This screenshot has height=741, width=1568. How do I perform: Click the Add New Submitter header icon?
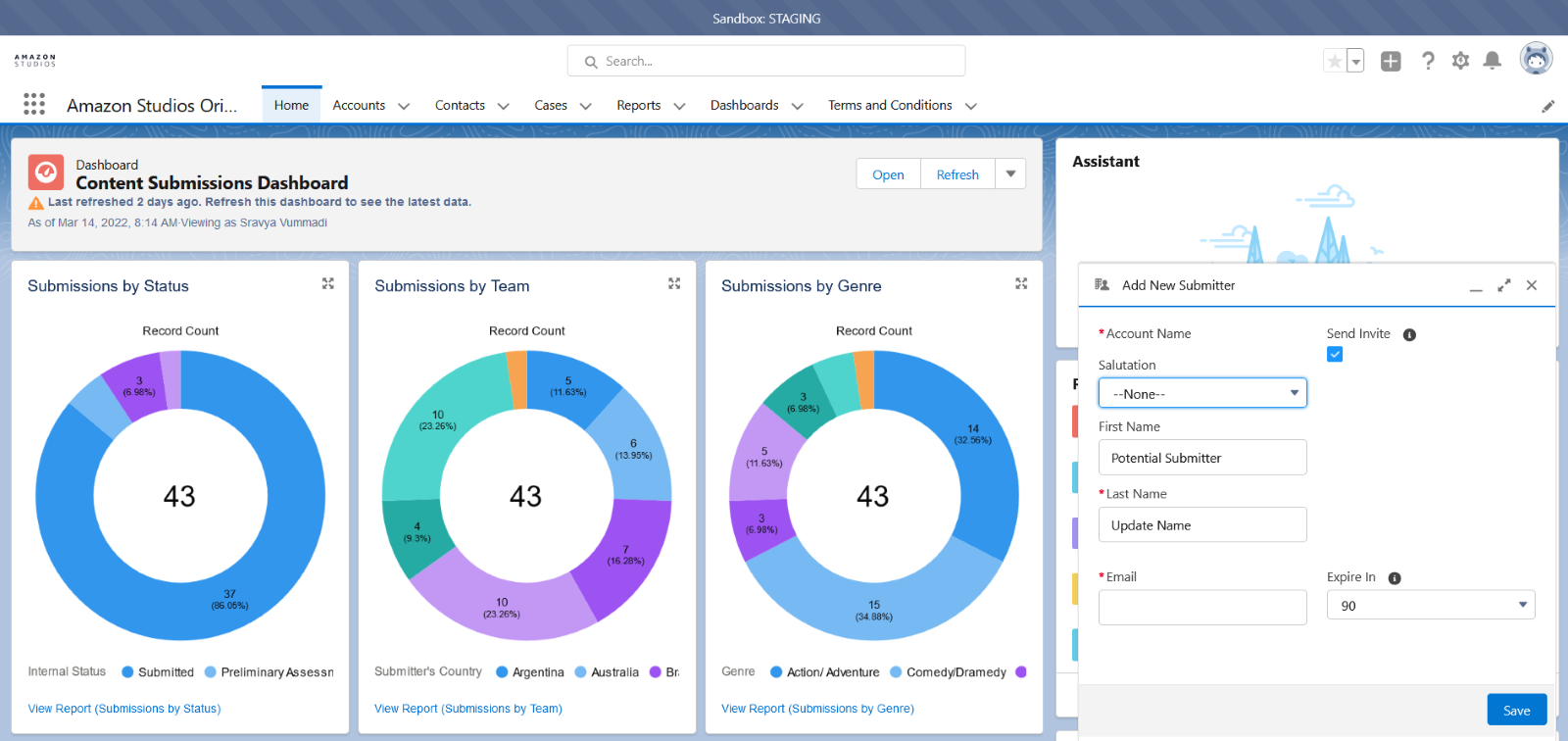pos(1102,285)
